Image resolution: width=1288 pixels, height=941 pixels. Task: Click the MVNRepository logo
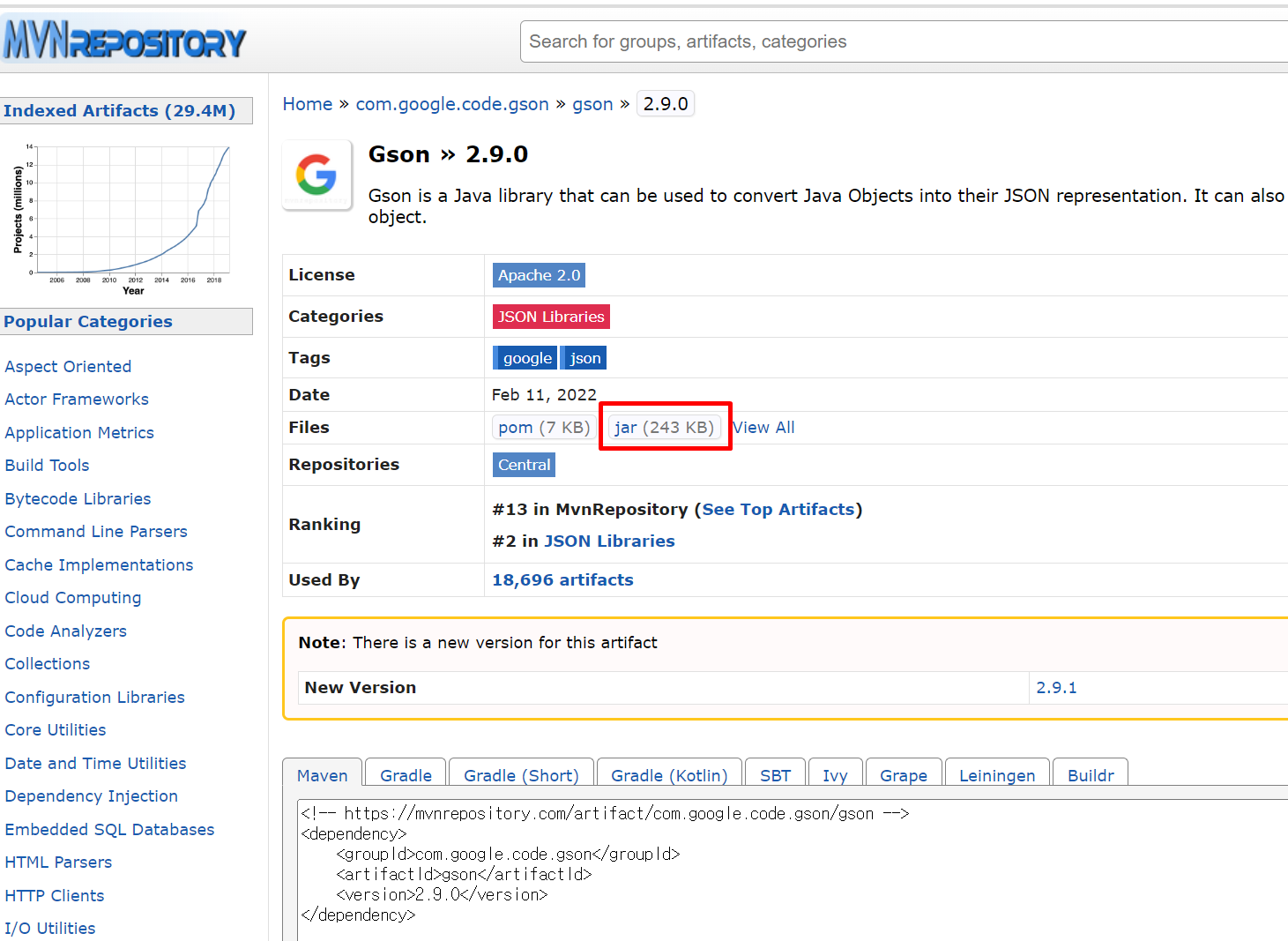tap(124, 41)
